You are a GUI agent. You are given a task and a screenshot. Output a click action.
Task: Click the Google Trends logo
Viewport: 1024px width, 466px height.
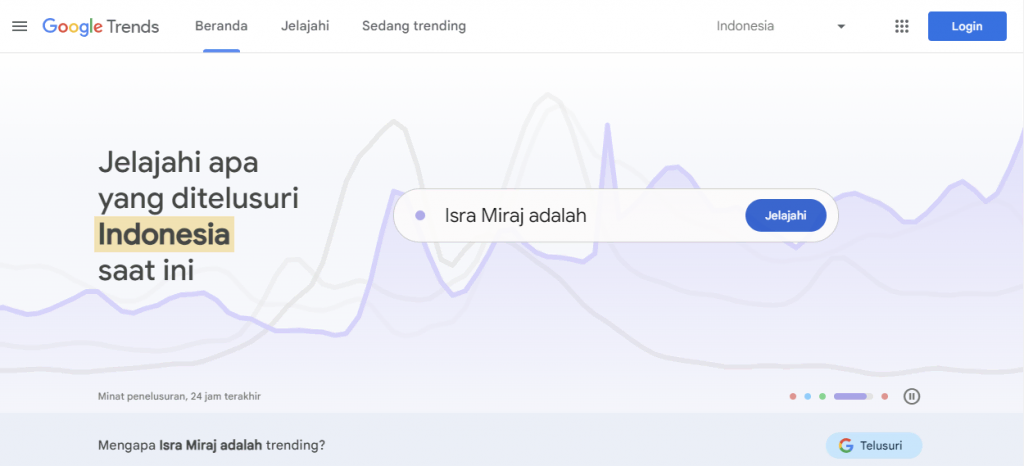[100, 26]
